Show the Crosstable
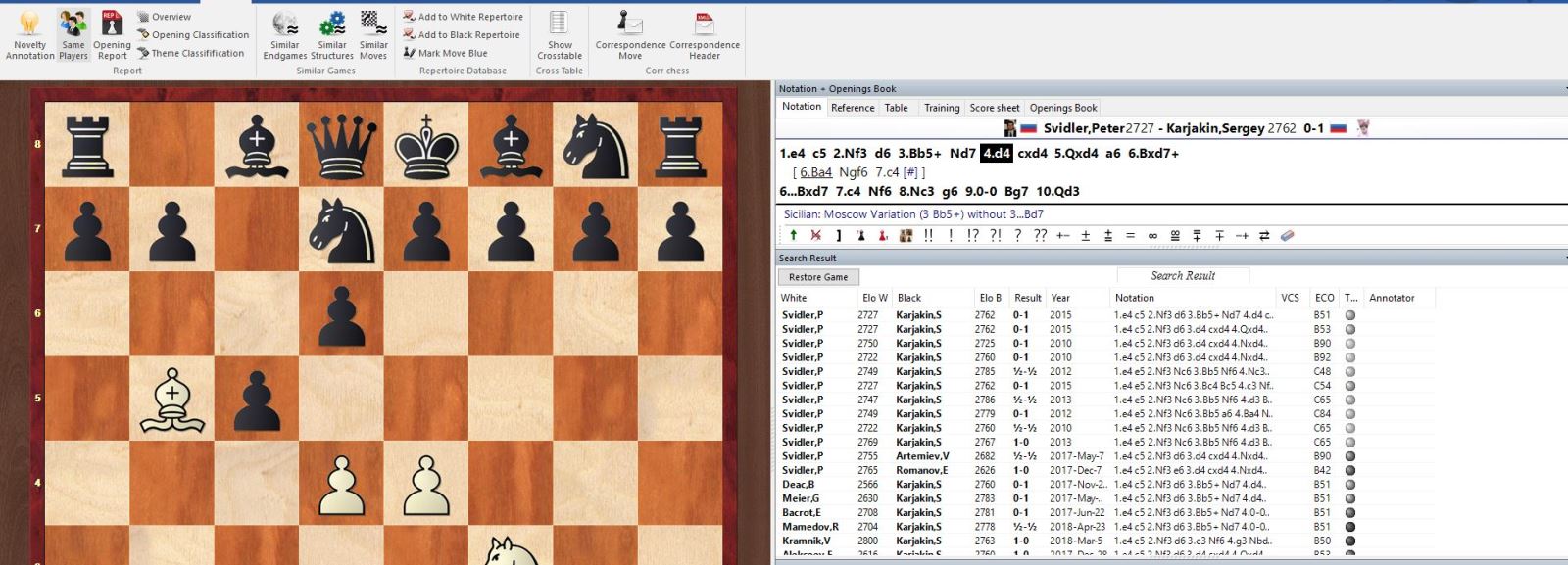1568x565 pixels. click(560, 36)
